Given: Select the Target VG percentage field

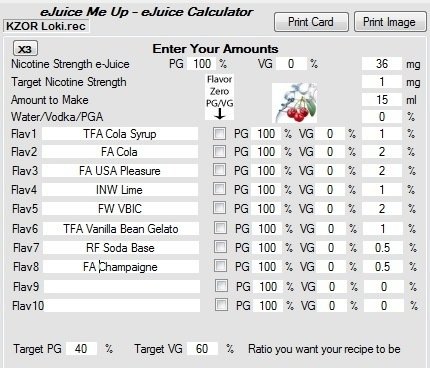Looking at the screenshot, I should [x=202, y=349].
